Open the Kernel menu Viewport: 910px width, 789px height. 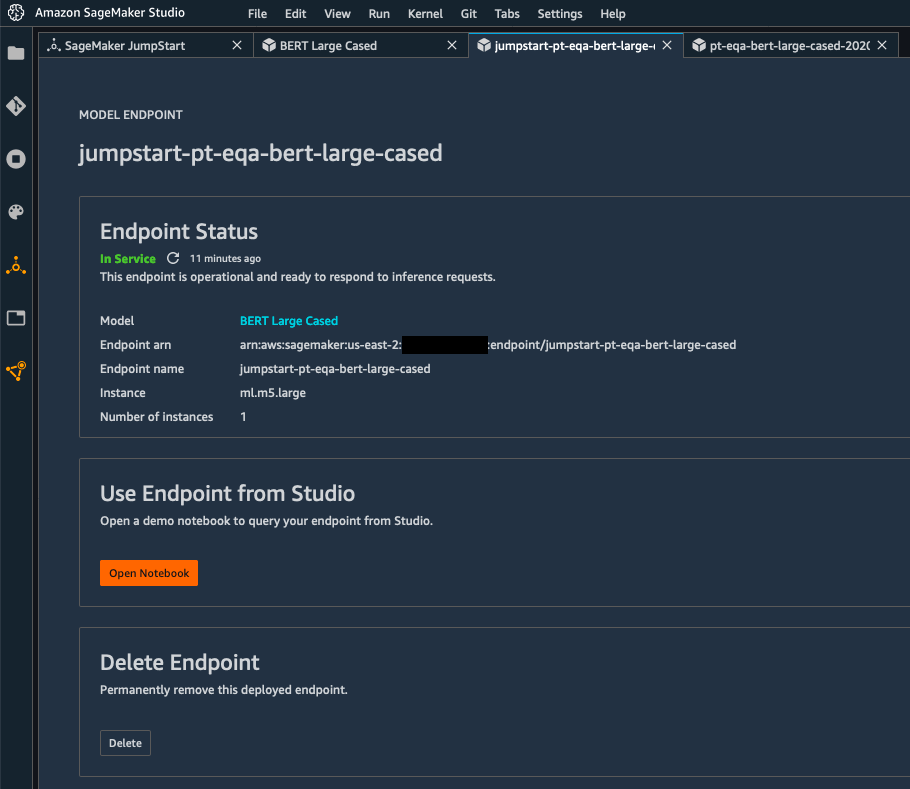(x=425, y=14)
